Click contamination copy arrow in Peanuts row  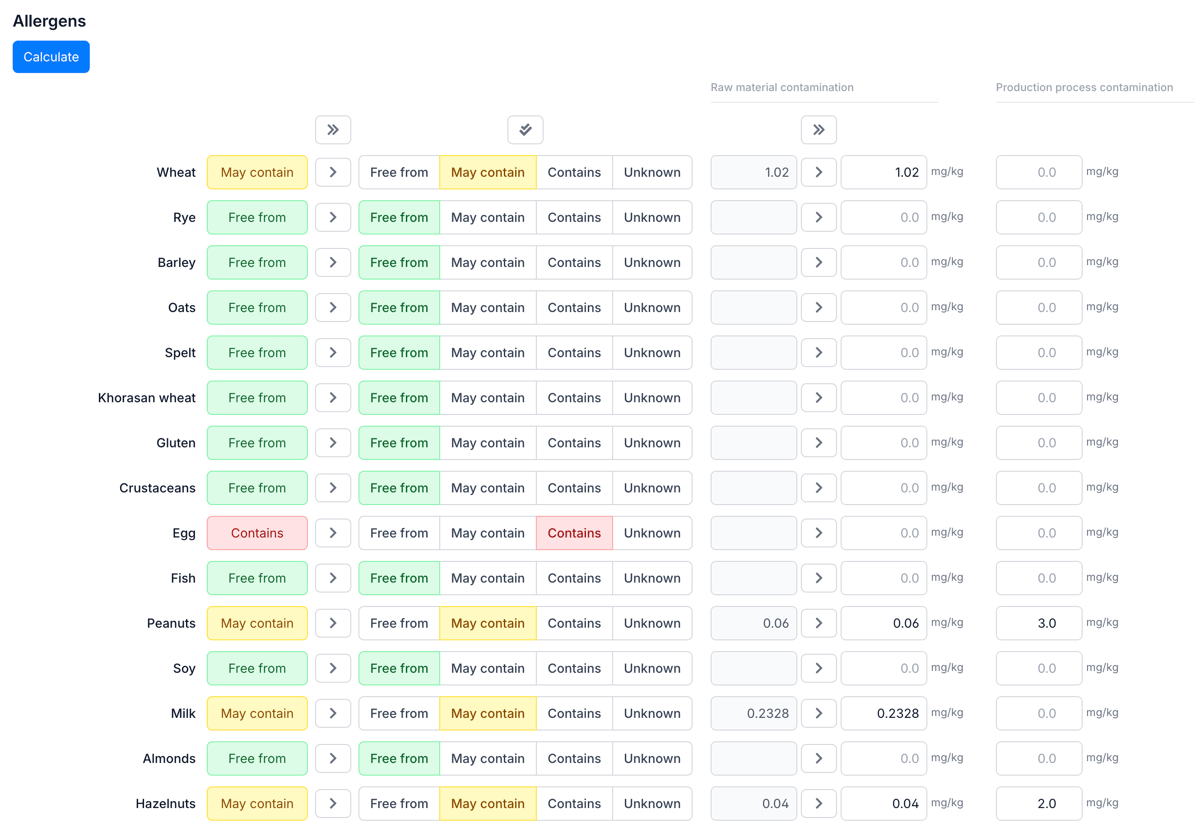818,623
